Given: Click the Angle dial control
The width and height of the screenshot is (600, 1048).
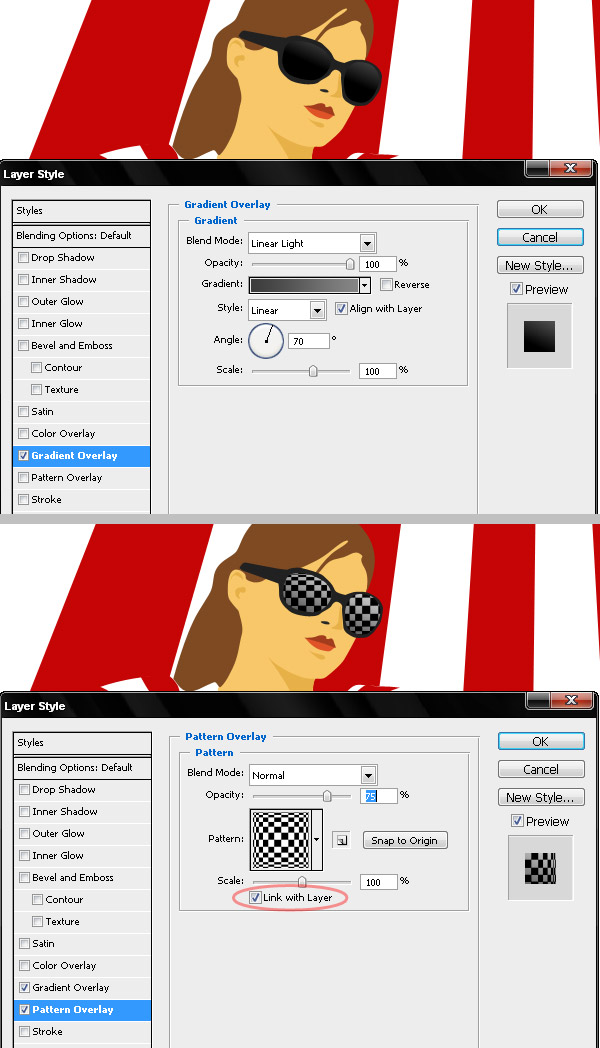Looking at the screenshot, I should coord(266,340).
